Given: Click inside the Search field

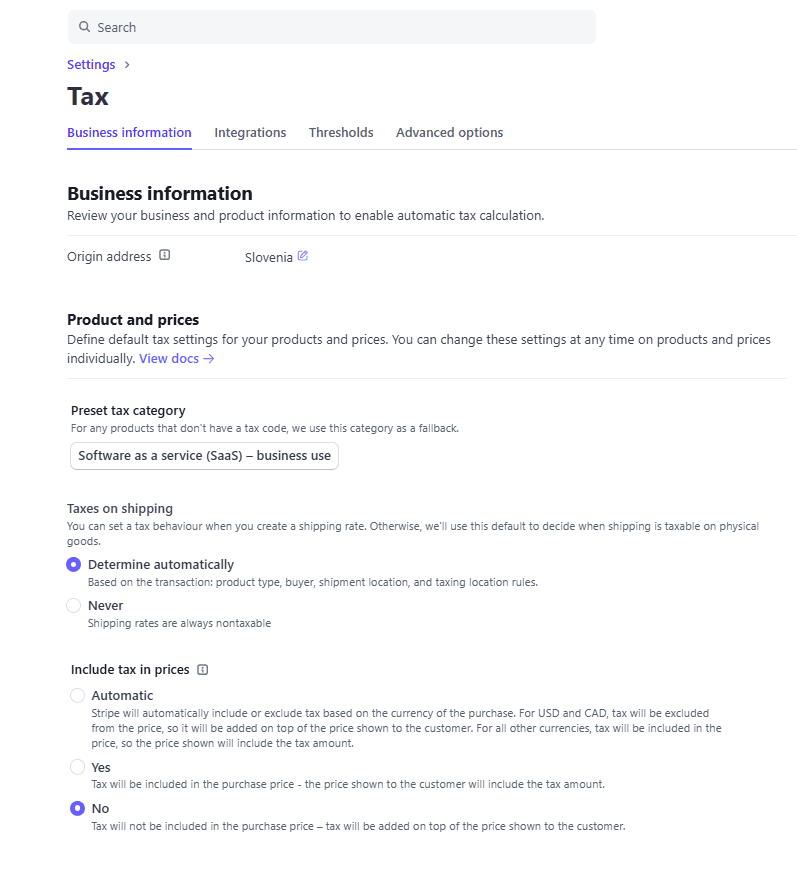Looking at the screenshot, I should pos(300,27).
